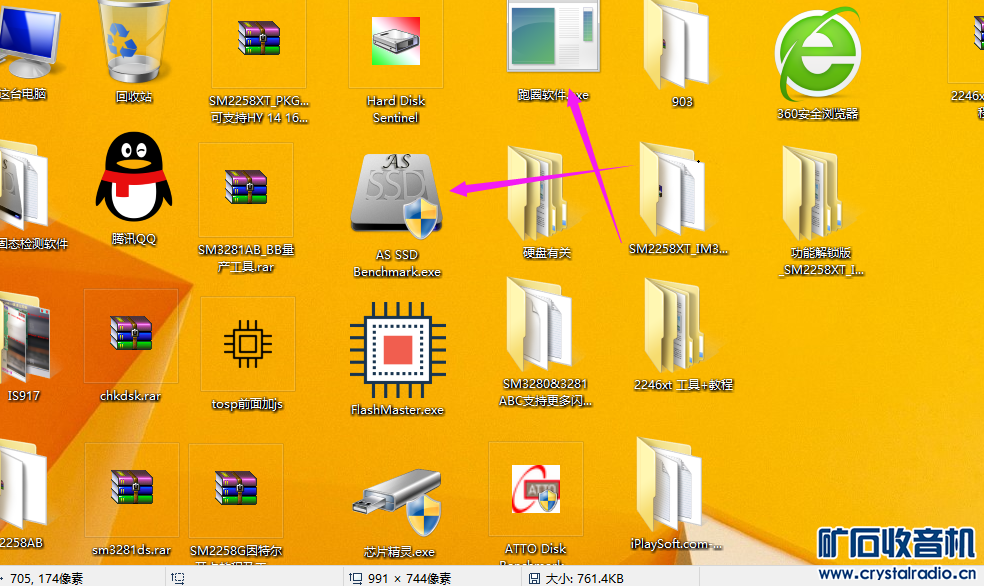Launch FlashMaster.exe
The height and width of the screenshot is (586, 984).
coord(398,350)
